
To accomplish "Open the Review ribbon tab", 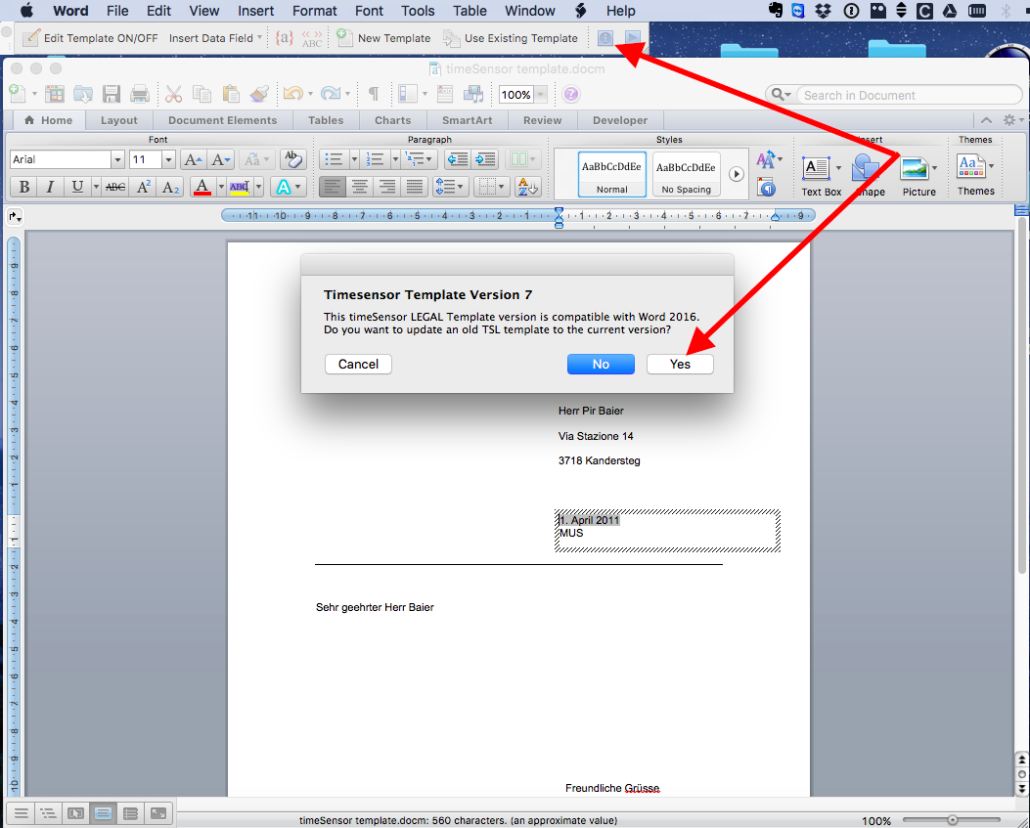I will pyautogui.click(x=542, y=120).
